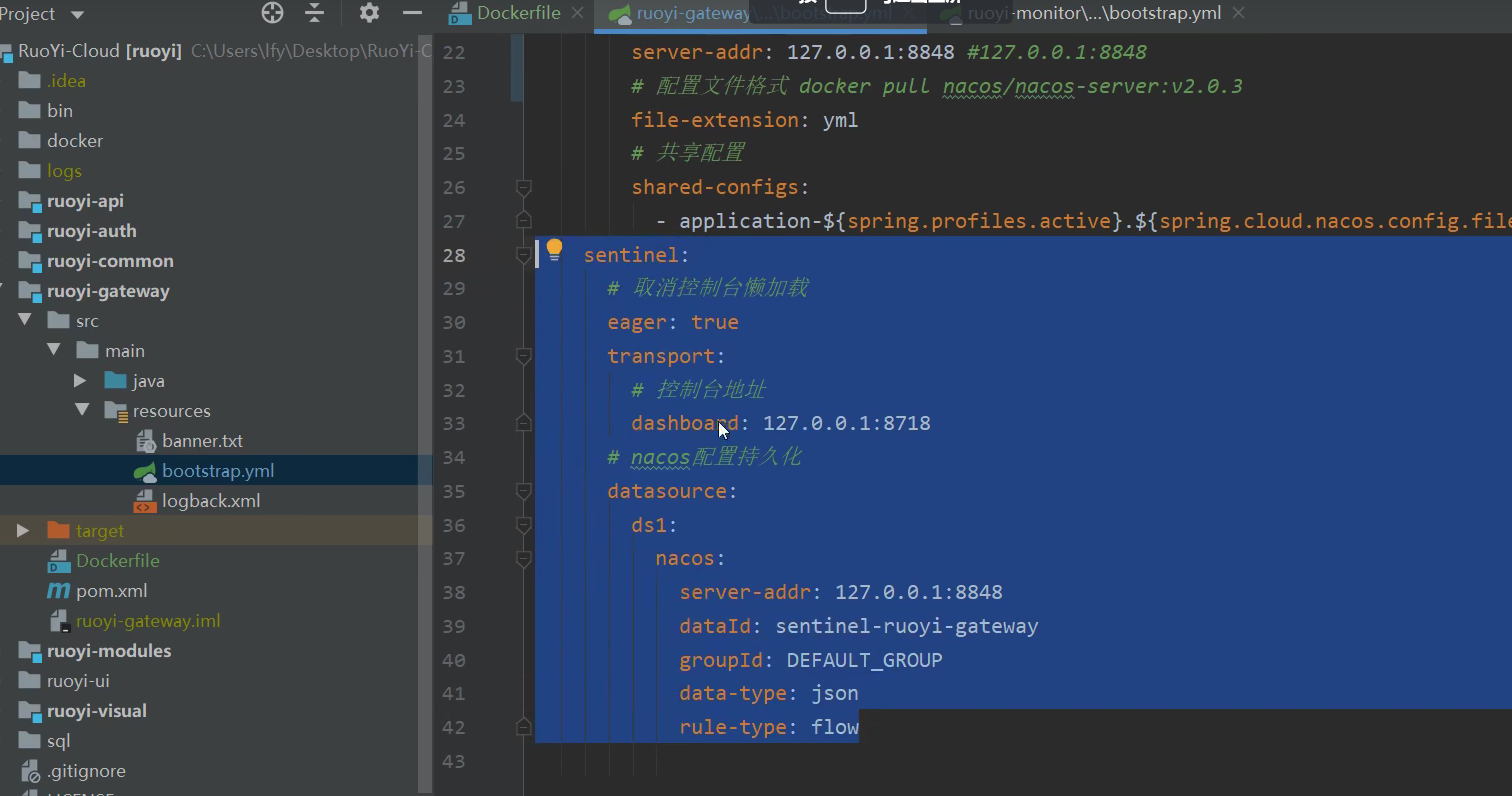
Task: Open Dockerfile in project tree
Action: (117, 561)
